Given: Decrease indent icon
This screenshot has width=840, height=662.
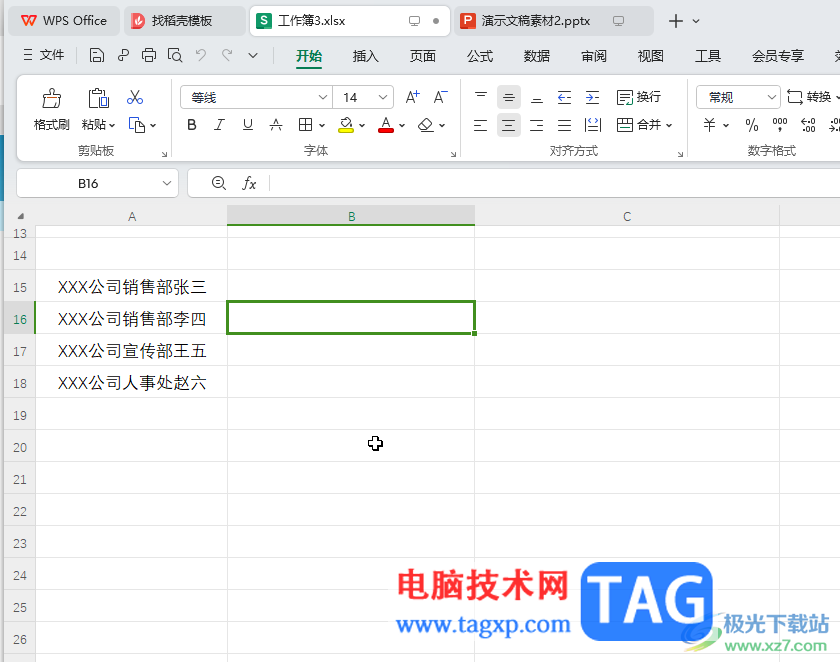Looking at the screenshot, I should tap(564, 97).
